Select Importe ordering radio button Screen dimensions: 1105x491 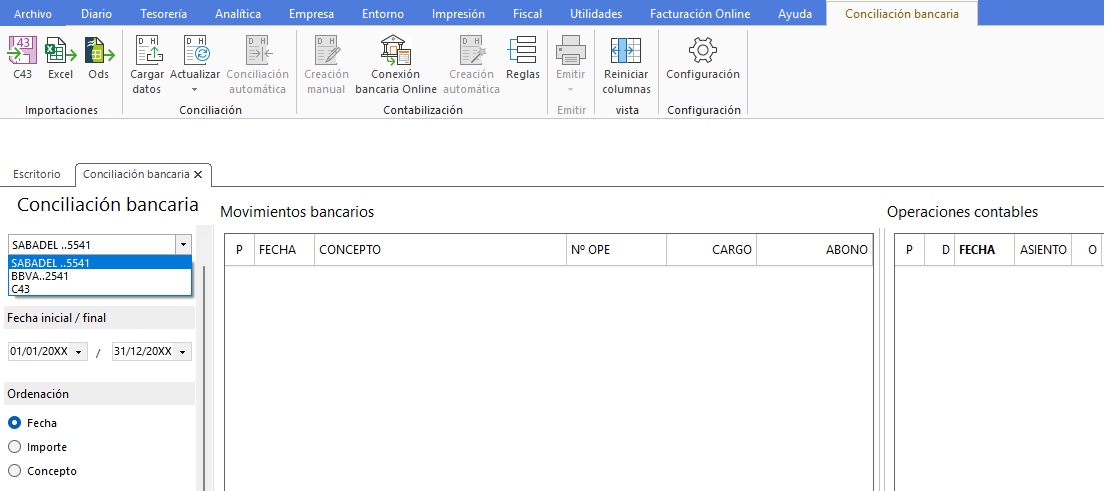[x=14, y=447]
